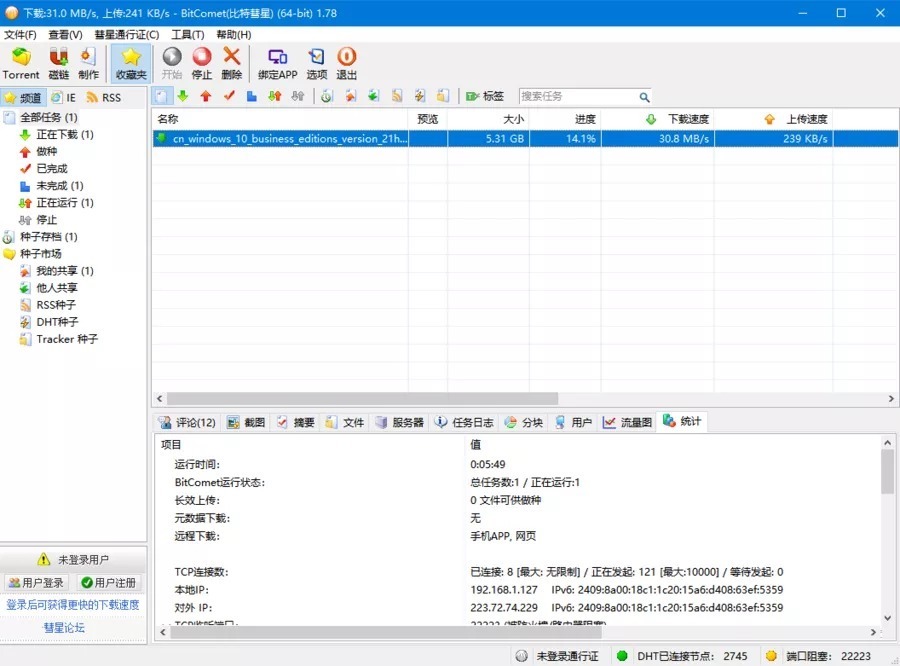Stop the task with 停止 icon

point(201,63)
